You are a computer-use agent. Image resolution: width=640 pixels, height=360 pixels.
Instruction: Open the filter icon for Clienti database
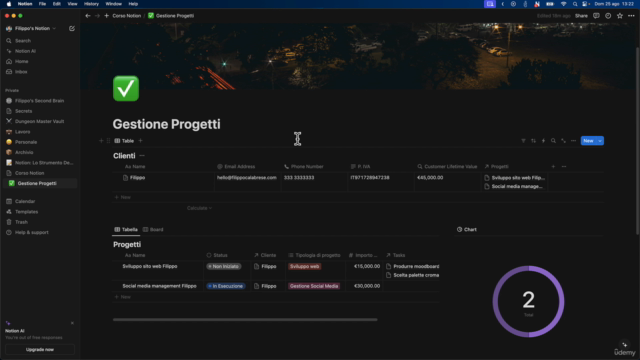523,141
